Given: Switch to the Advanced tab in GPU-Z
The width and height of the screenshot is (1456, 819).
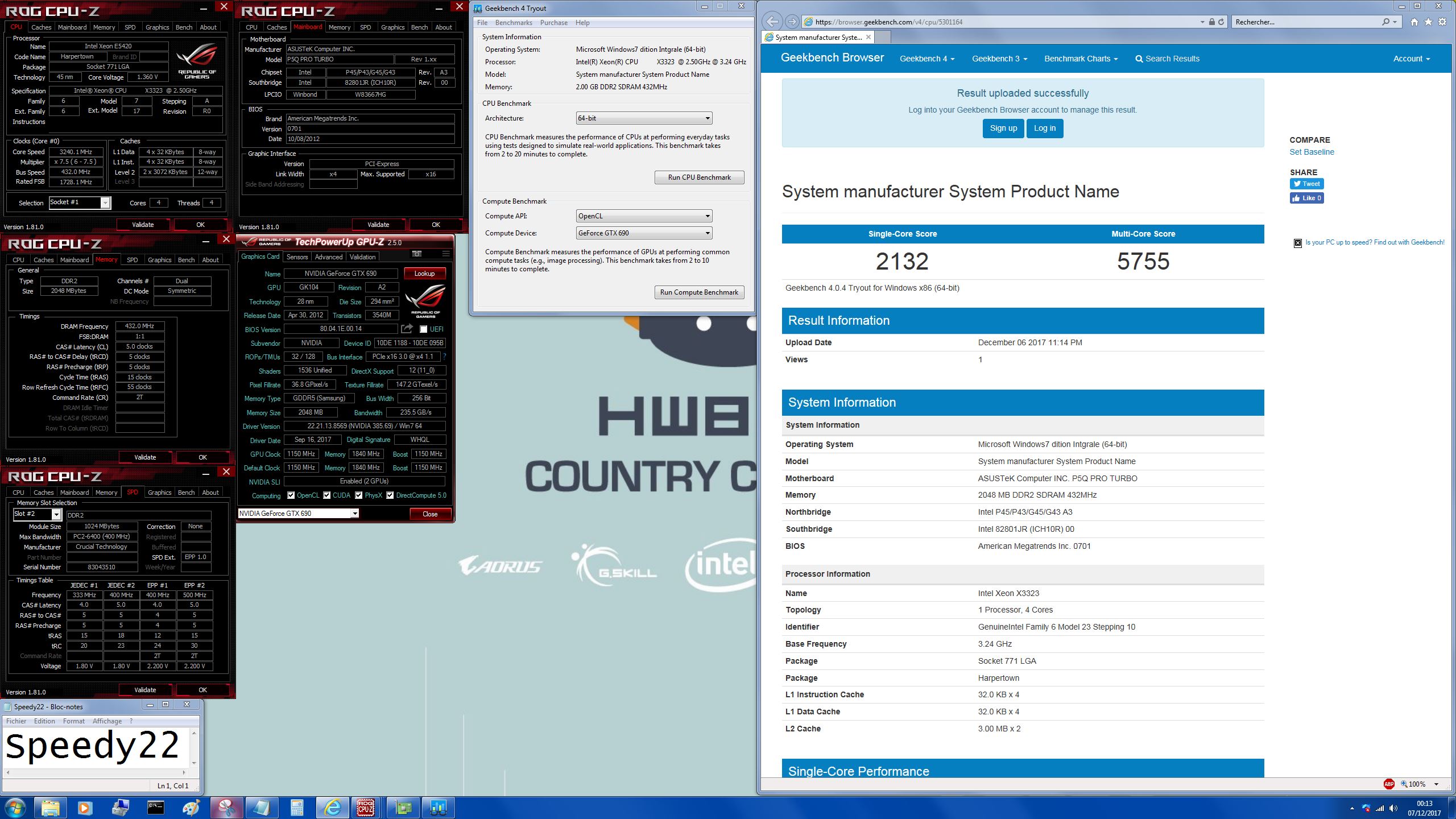Looking at the screenshot, I should (x=329, y=257).
